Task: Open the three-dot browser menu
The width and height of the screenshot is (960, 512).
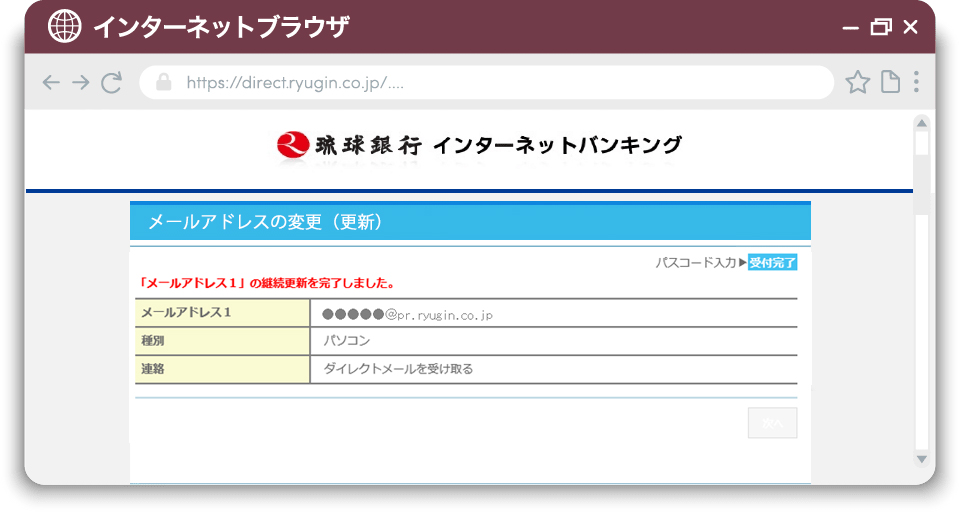Action: click(x=916, y=83)
